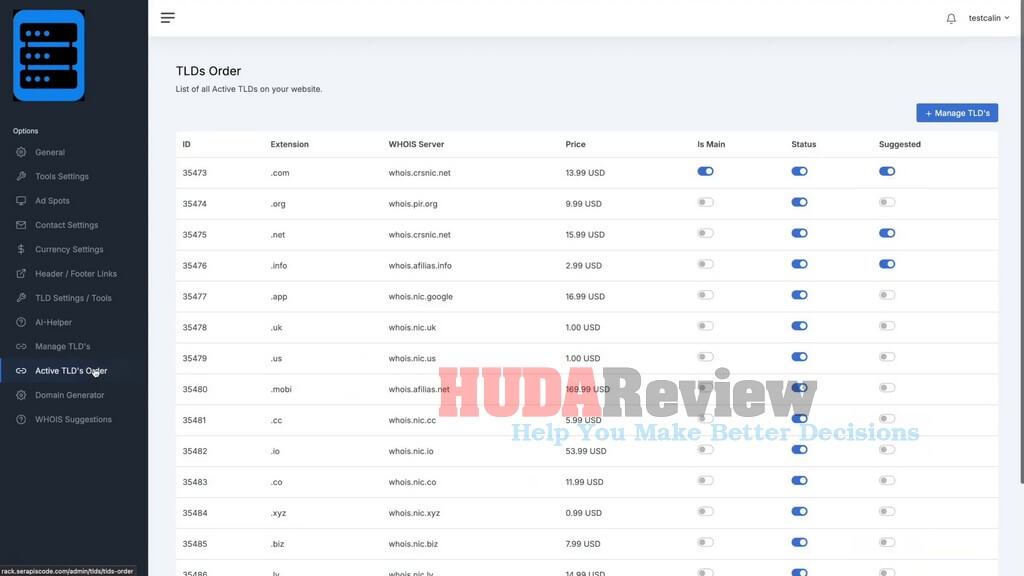Image resolution: width=1024 pixels, height=576 pixels.
Task: Toggle Status for .com
Action: pyautogui.click(x=799, y=172)
